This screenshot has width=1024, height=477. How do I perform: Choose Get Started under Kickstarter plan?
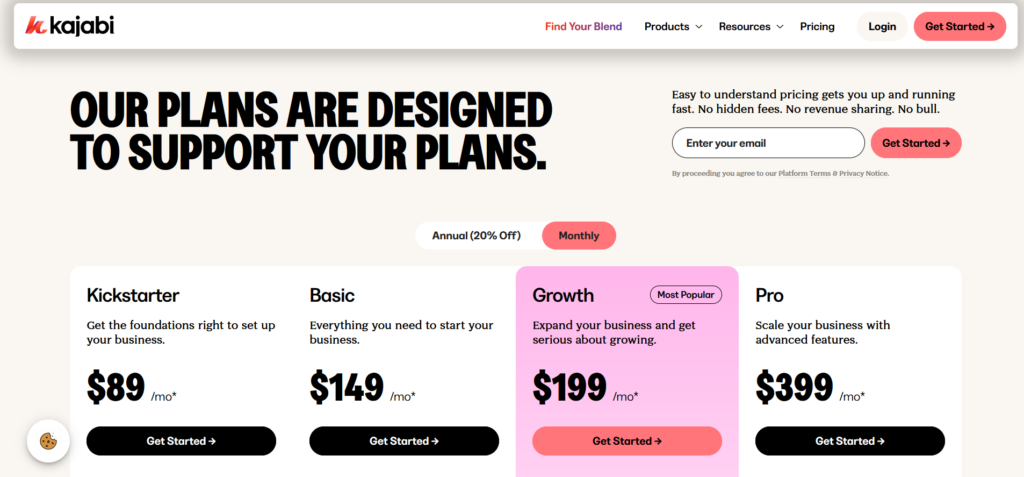coord(181,441)
